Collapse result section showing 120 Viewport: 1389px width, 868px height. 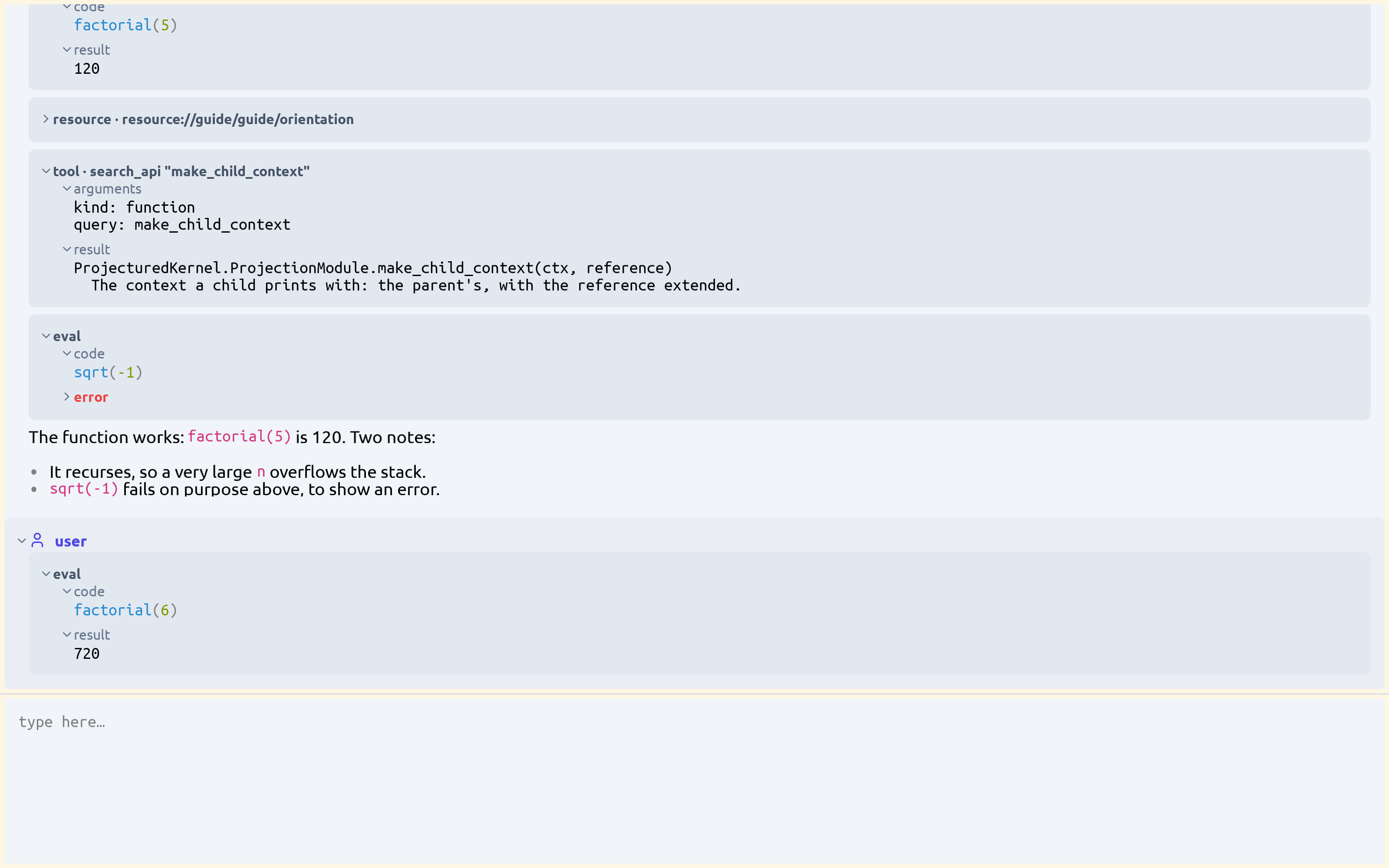click(66, 50)
